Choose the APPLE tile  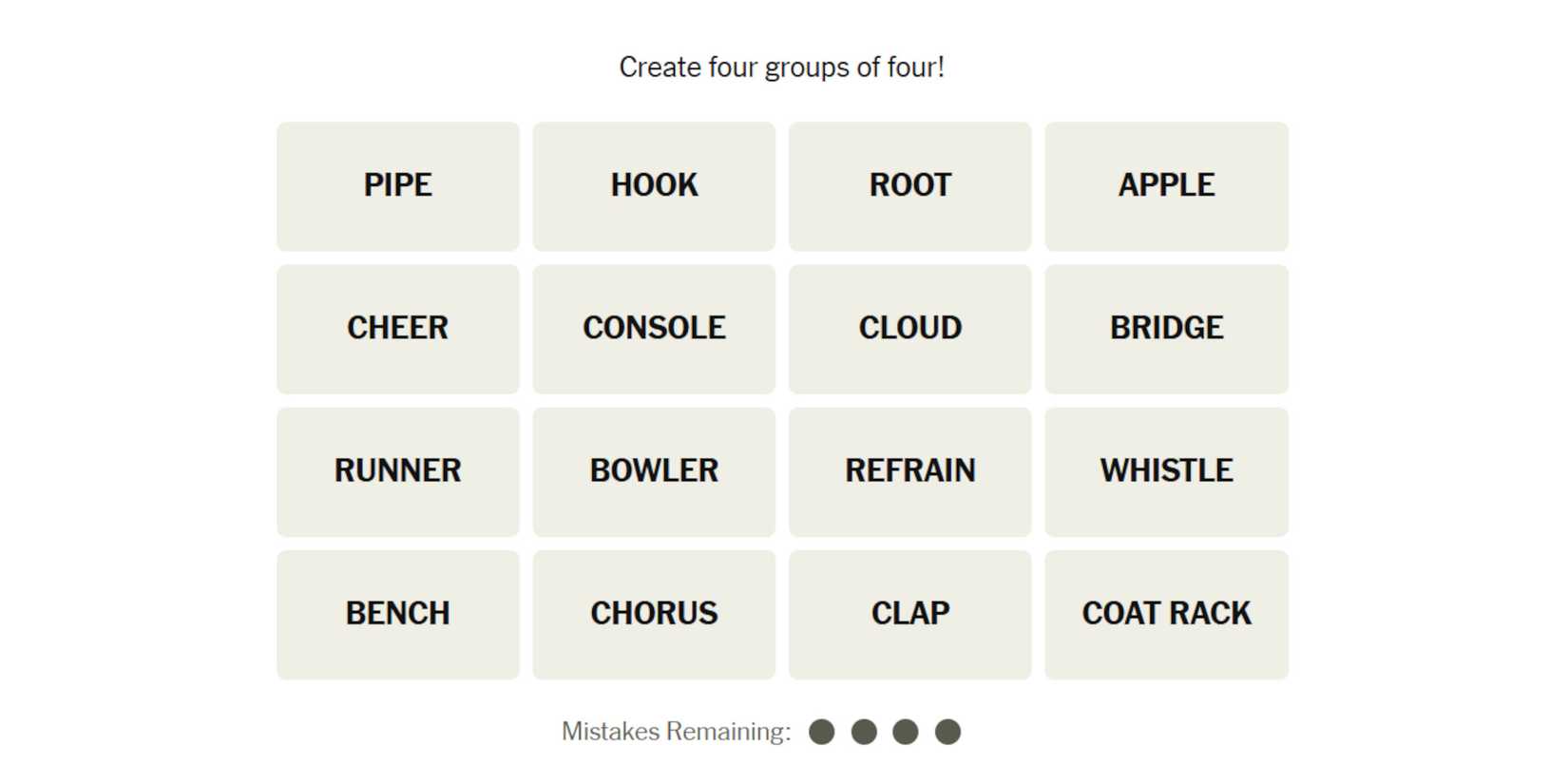pos(1166,185)
